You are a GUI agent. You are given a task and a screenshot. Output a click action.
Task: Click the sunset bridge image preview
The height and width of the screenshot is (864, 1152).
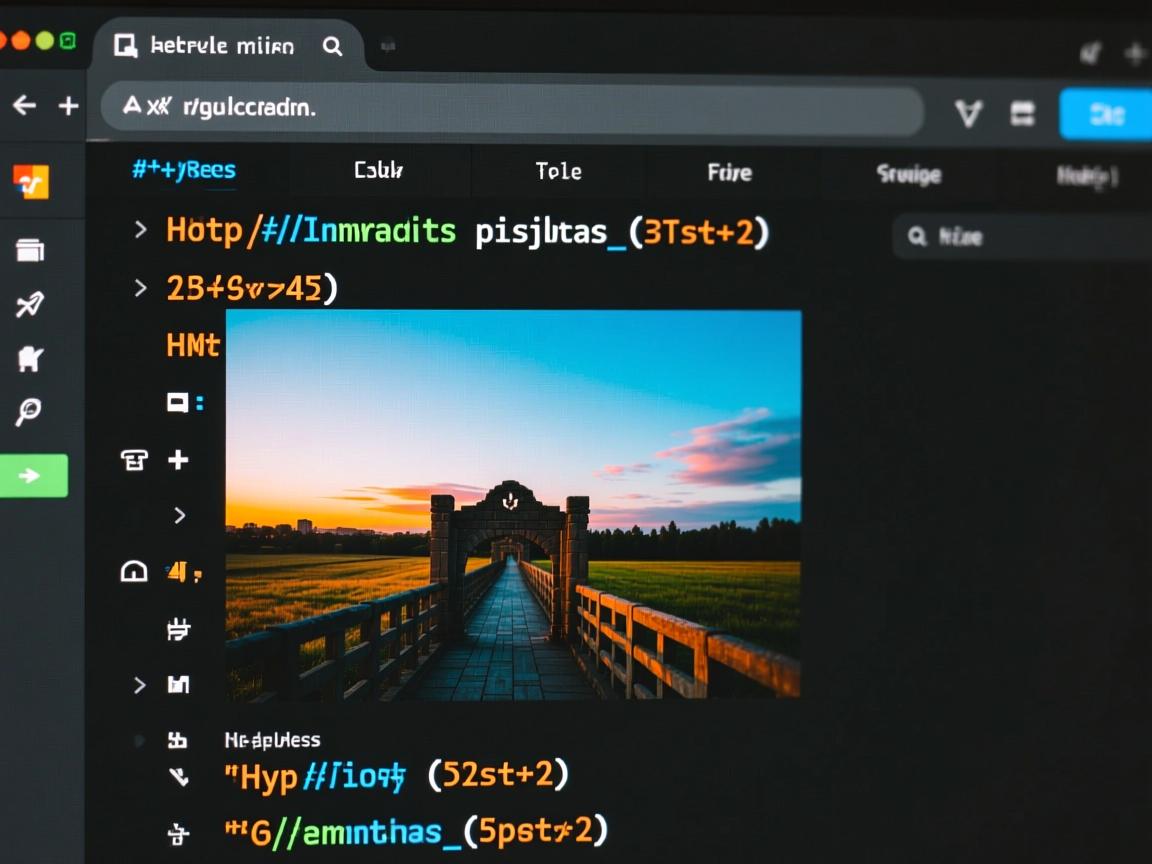coord(513,505)
